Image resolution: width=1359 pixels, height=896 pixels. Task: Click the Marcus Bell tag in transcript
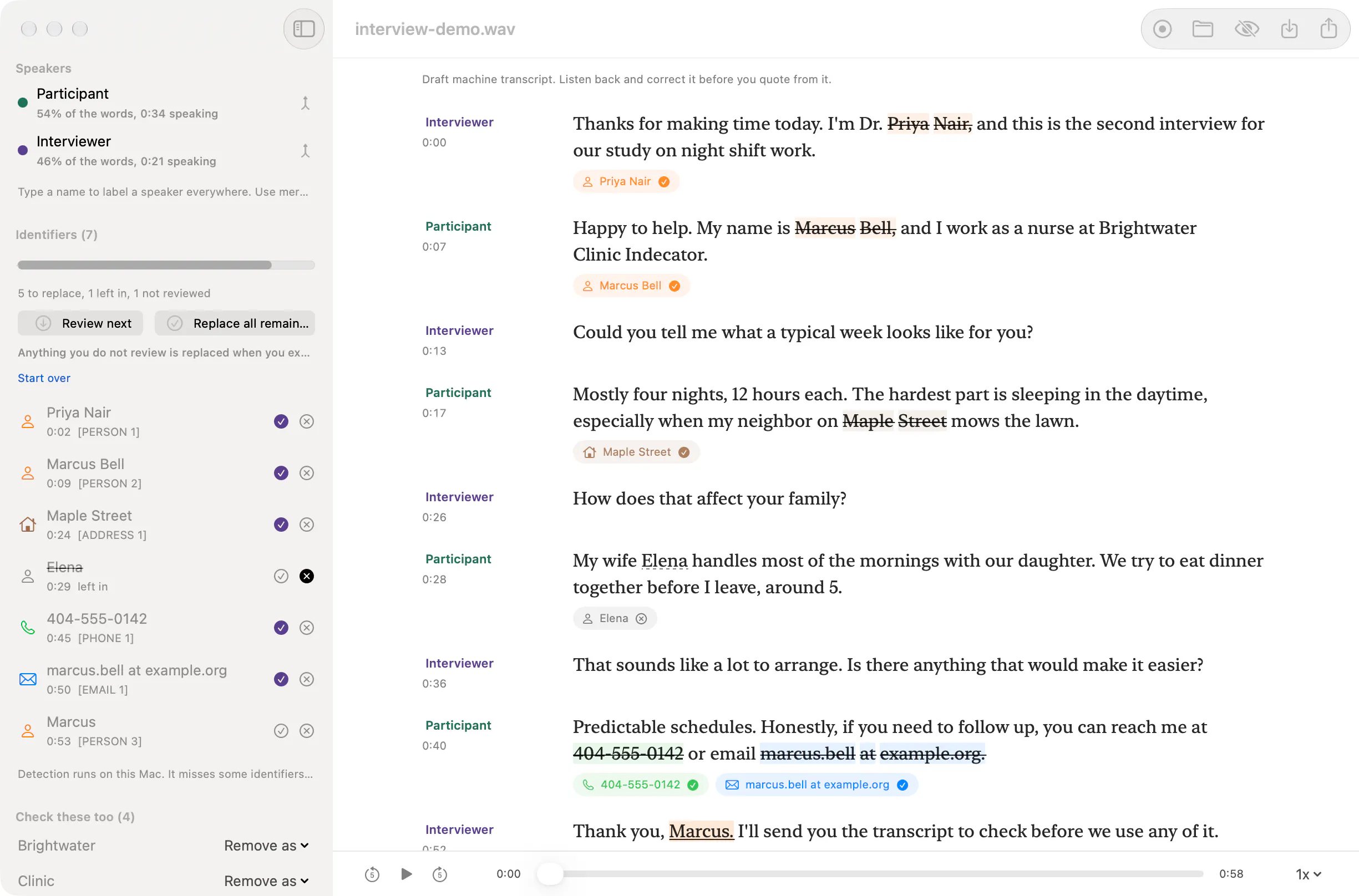pyautogui.click(x=631, y=285)
